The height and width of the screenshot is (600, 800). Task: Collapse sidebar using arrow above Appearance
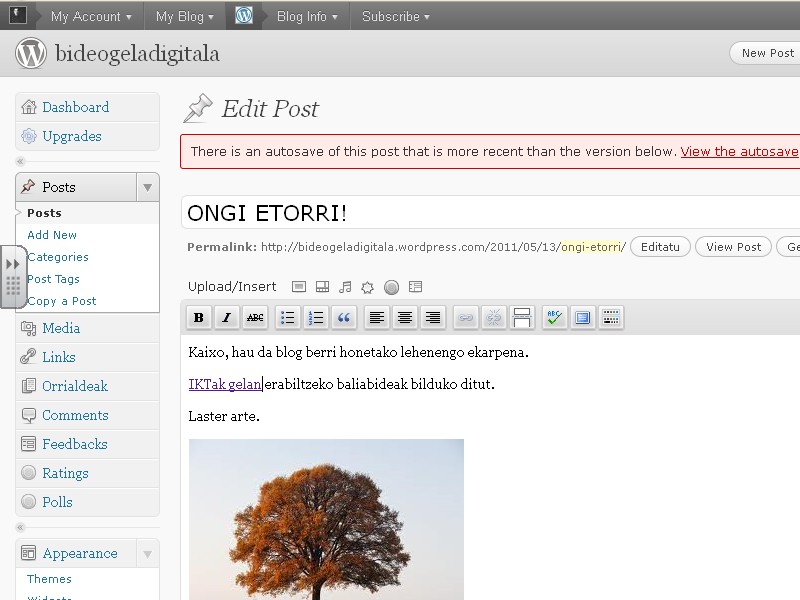[x=20, y=527]
